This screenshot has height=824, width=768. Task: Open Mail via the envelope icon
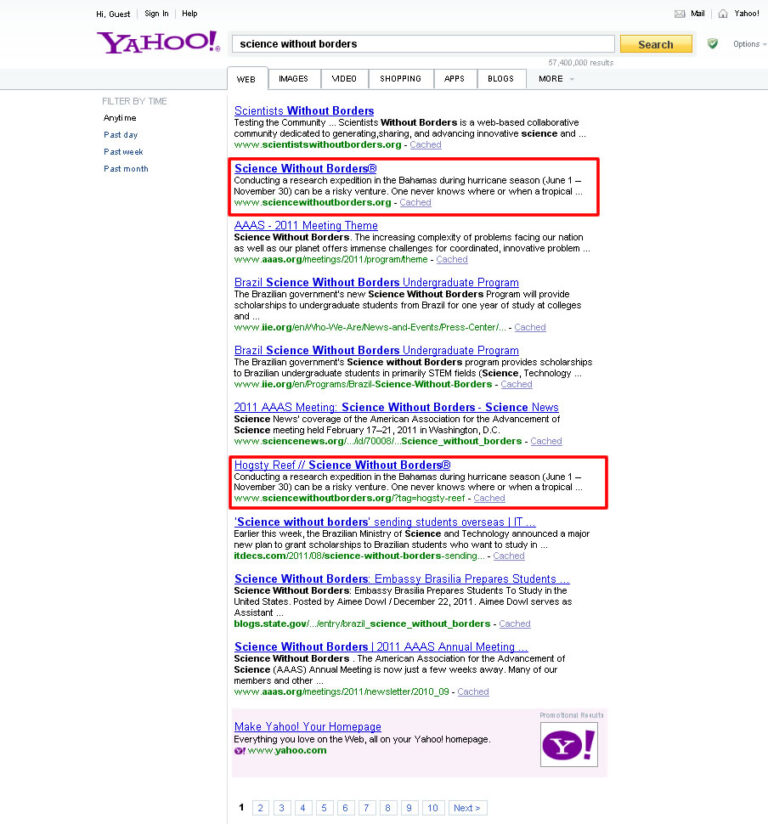[x=679, y=14]
